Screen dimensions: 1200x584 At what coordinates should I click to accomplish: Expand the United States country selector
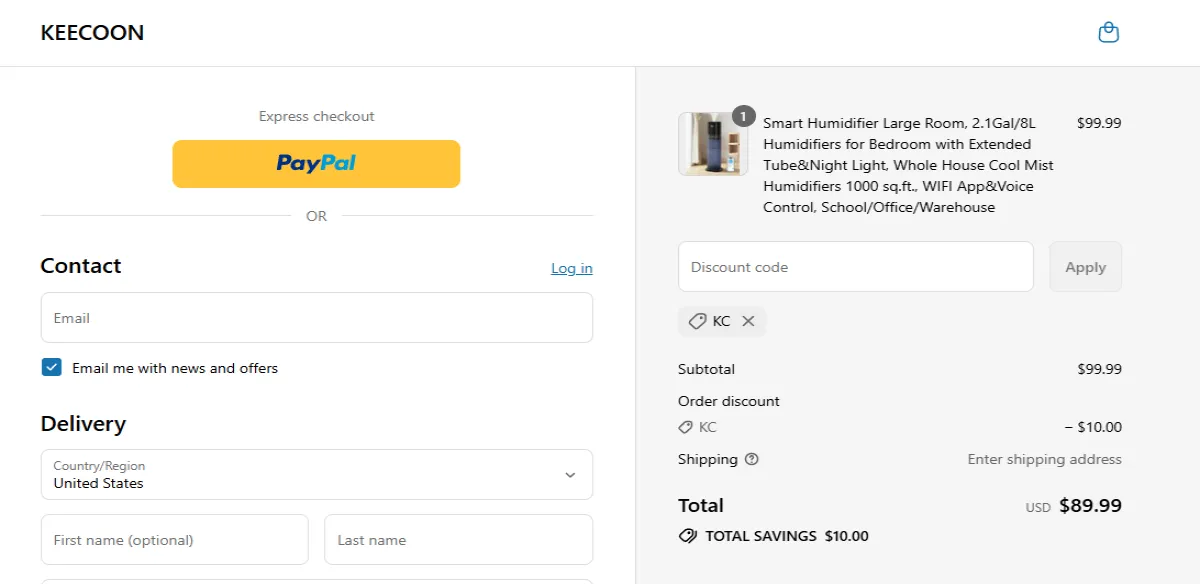click(x=316, y=474)
